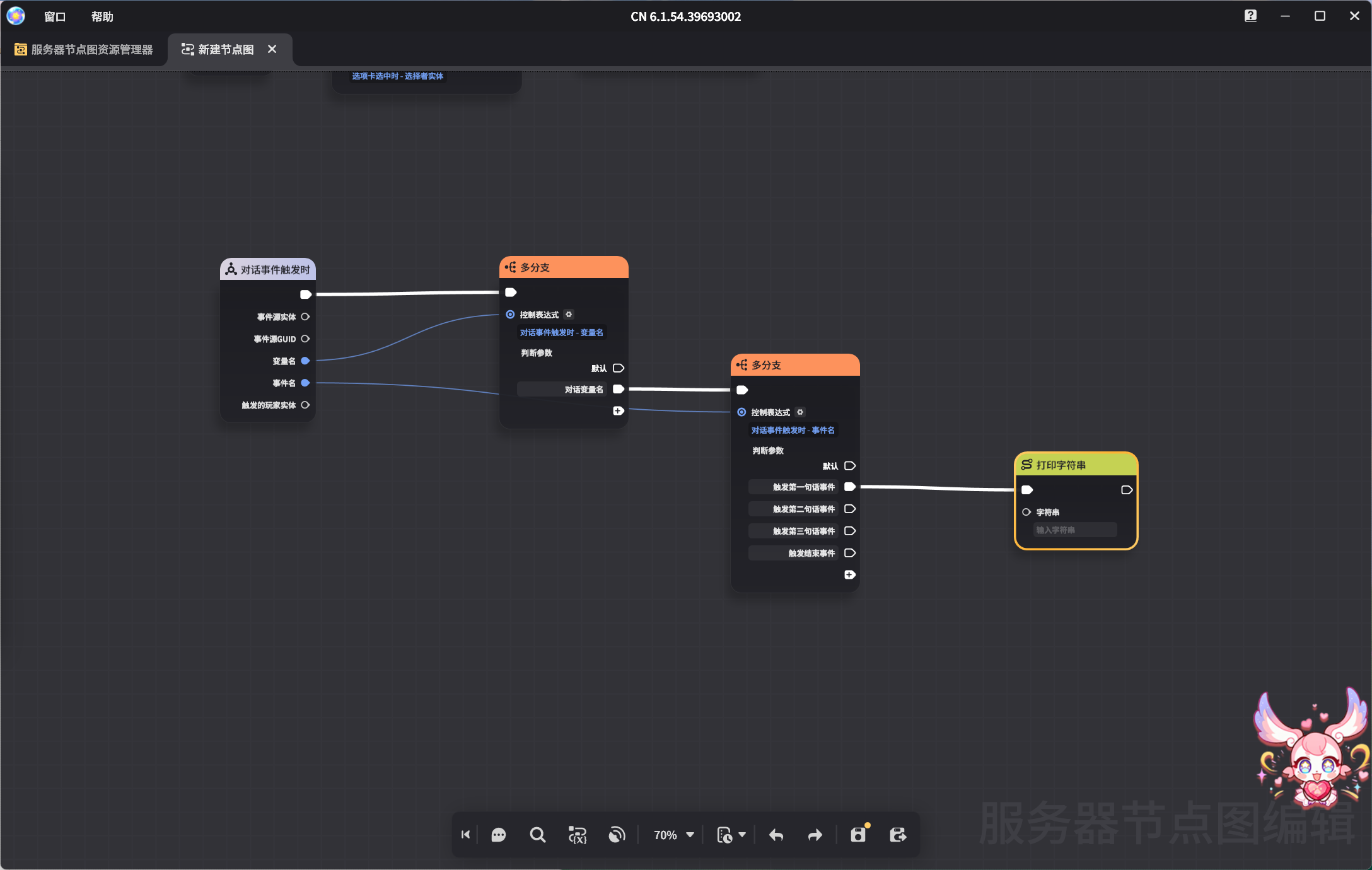The width and height of the screenshot is (1372, 870).
Task: Click the 对话事件触发时 - 事件名 link
Action: click(793, 430)
